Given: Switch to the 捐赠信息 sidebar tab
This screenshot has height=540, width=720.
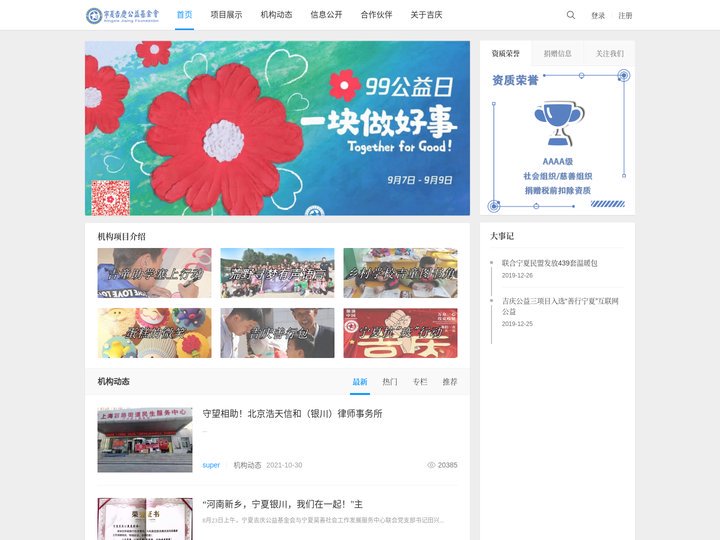Looking at the screenshot, I should tap(557, 53).
